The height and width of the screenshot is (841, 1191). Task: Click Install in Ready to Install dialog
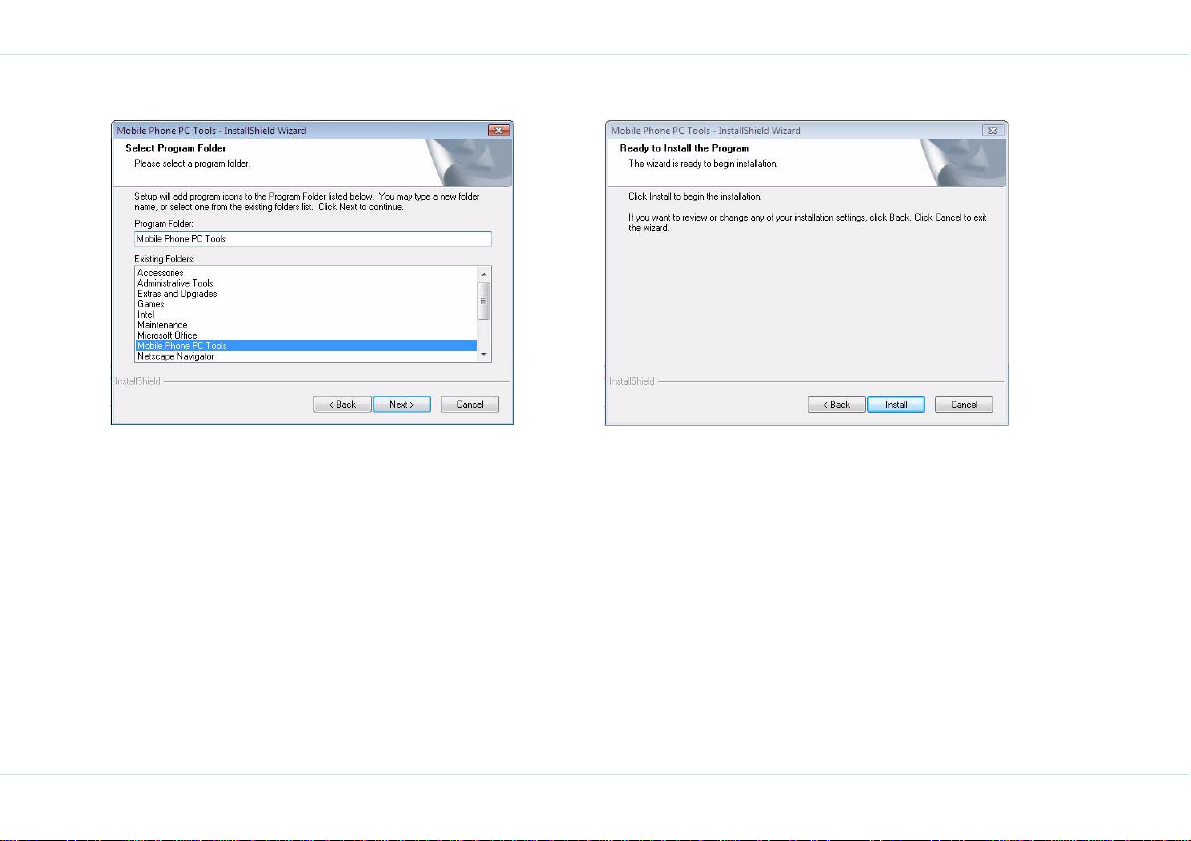(896, 405)
